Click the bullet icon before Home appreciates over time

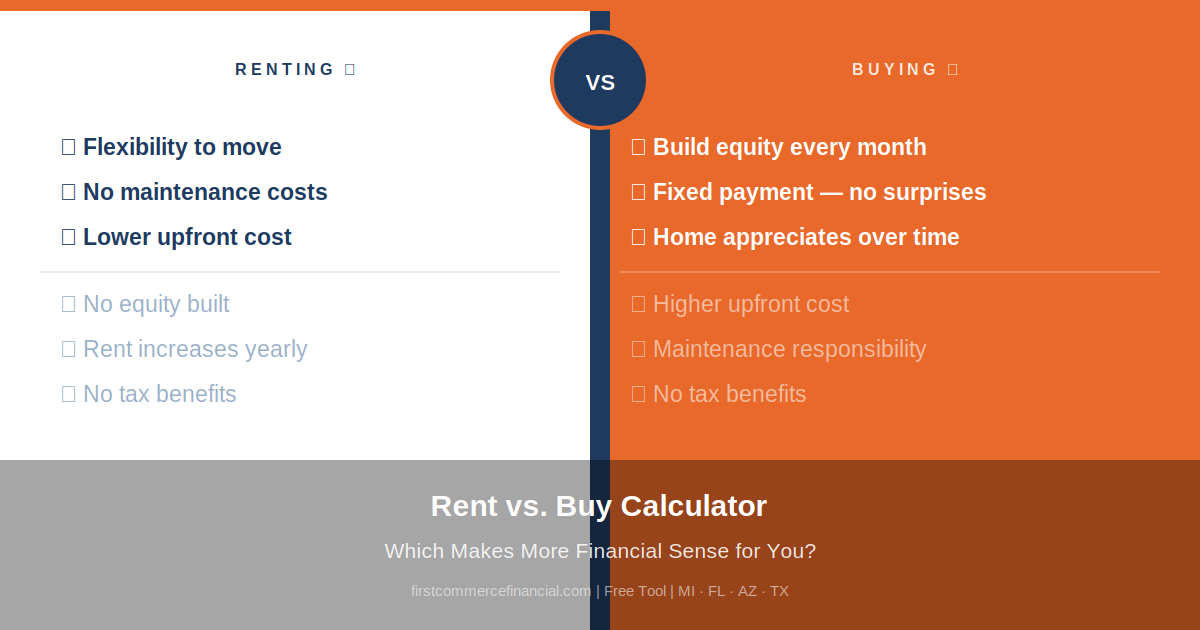(x=638, y=237)
